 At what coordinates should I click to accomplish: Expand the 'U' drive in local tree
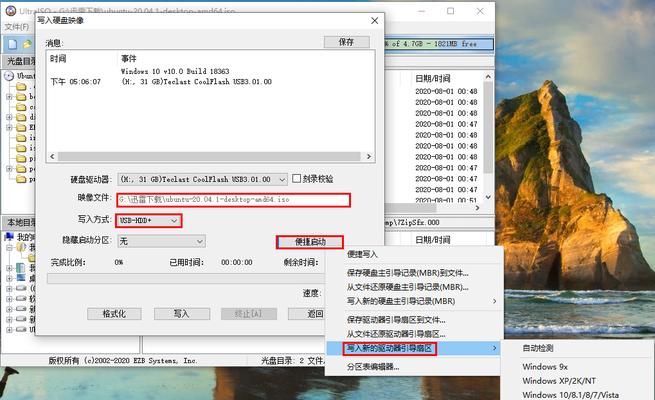(9, 329)
